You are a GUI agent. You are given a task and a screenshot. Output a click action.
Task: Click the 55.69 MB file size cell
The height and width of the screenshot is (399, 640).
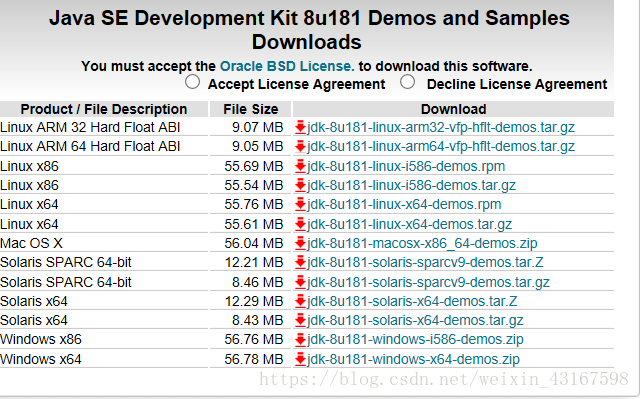click(250, 166)
